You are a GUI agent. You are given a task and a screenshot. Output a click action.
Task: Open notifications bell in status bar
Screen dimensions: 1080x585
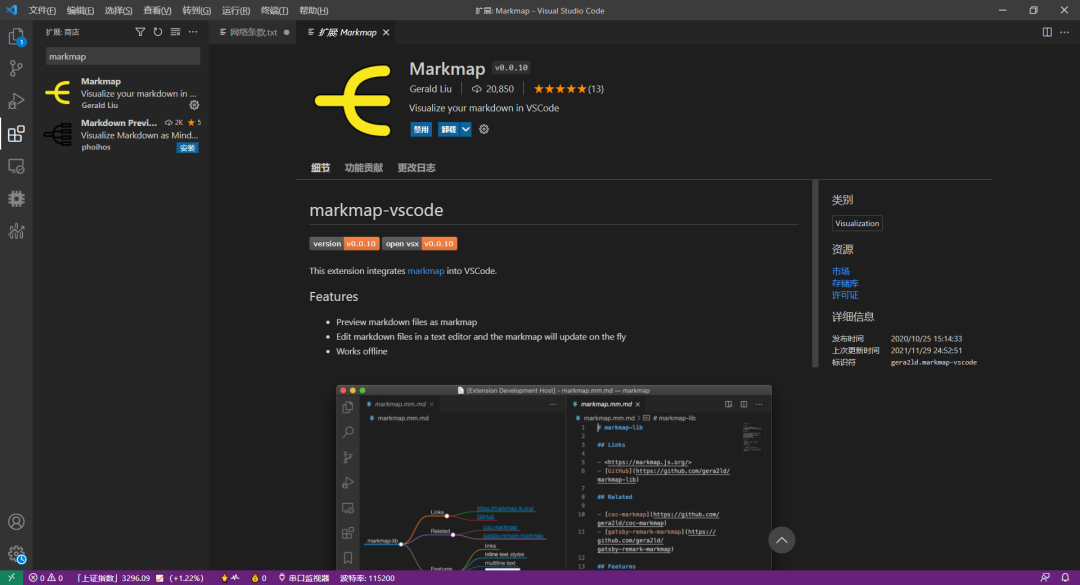1066,577
